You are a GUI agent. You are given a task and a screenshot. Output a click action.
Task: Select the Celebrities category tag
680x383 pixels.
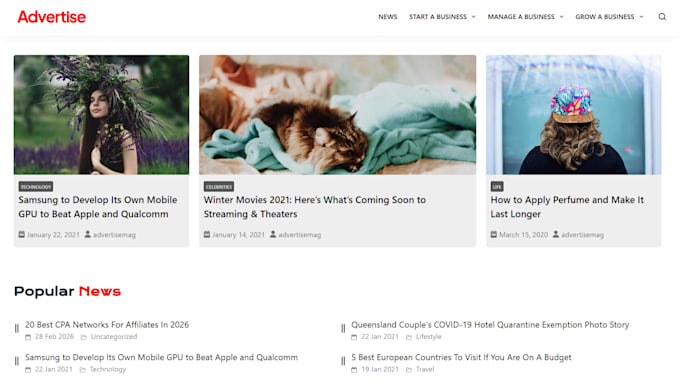tap(219, 187)
